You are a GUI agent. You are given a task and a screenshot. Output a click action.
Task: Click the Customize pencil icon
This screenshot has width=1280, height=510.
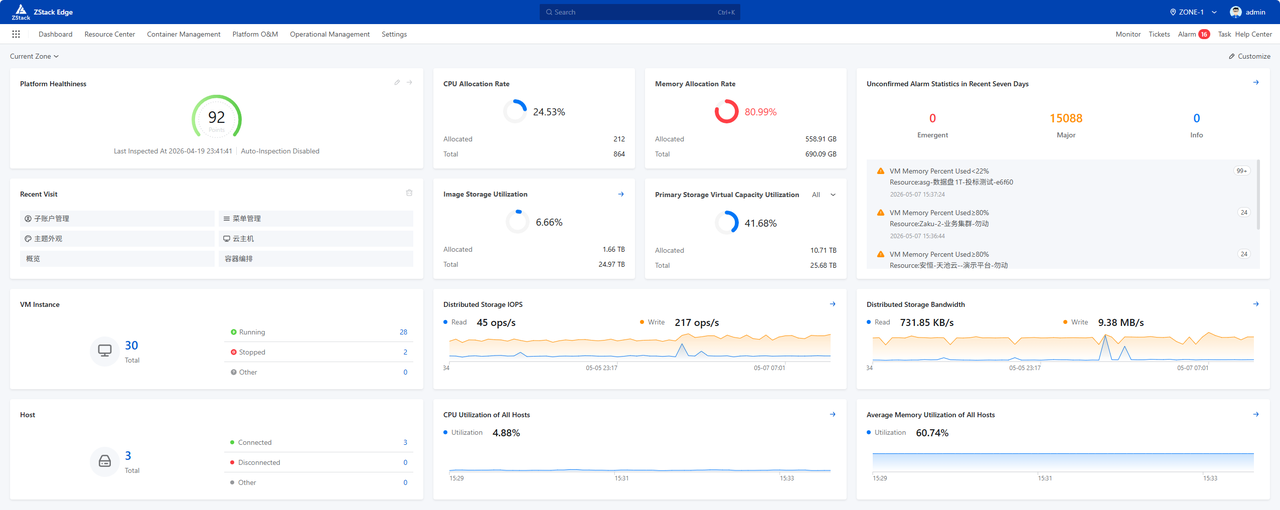click(1232, 56)
